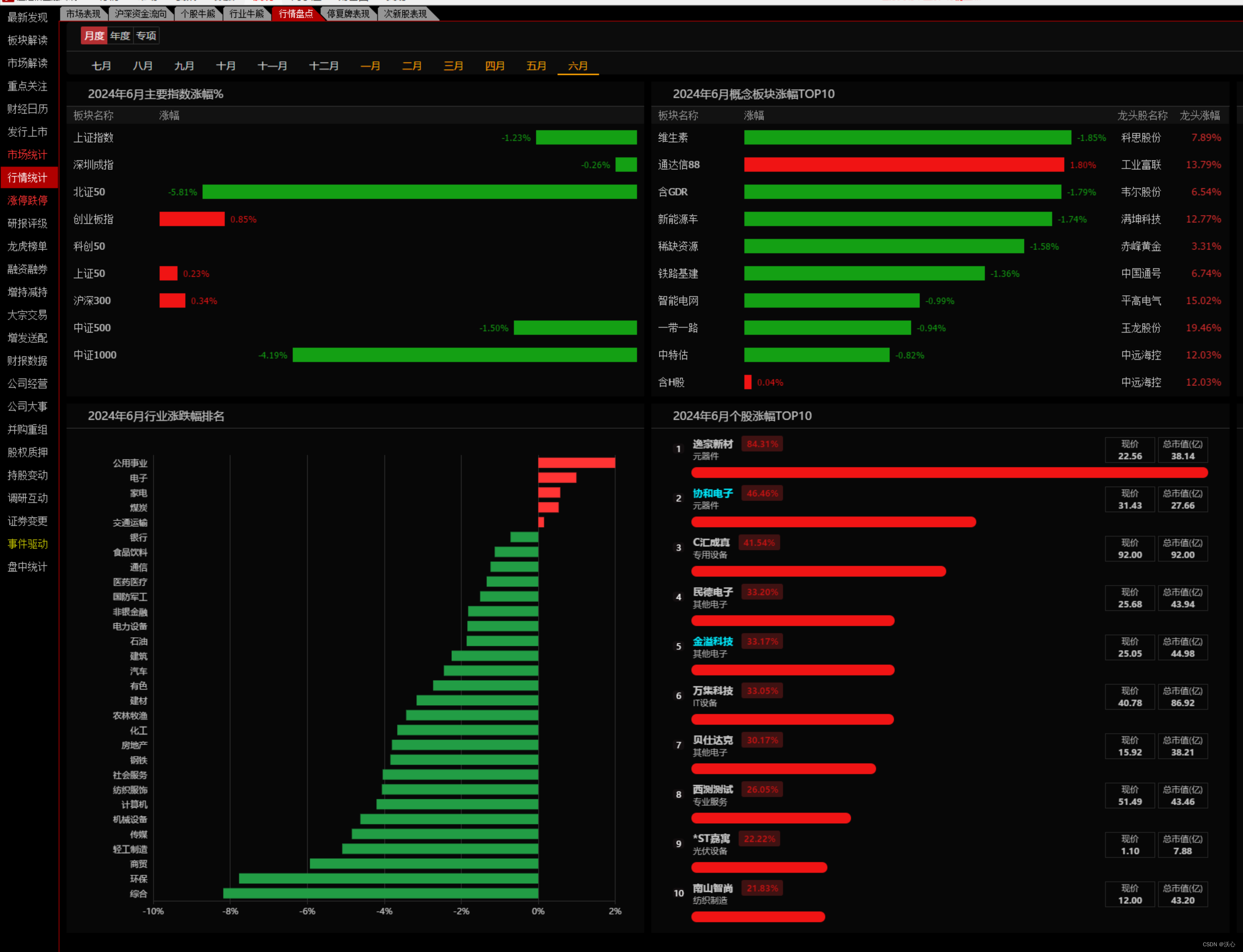Open the 次新股表现 tab

pos(405,14)
